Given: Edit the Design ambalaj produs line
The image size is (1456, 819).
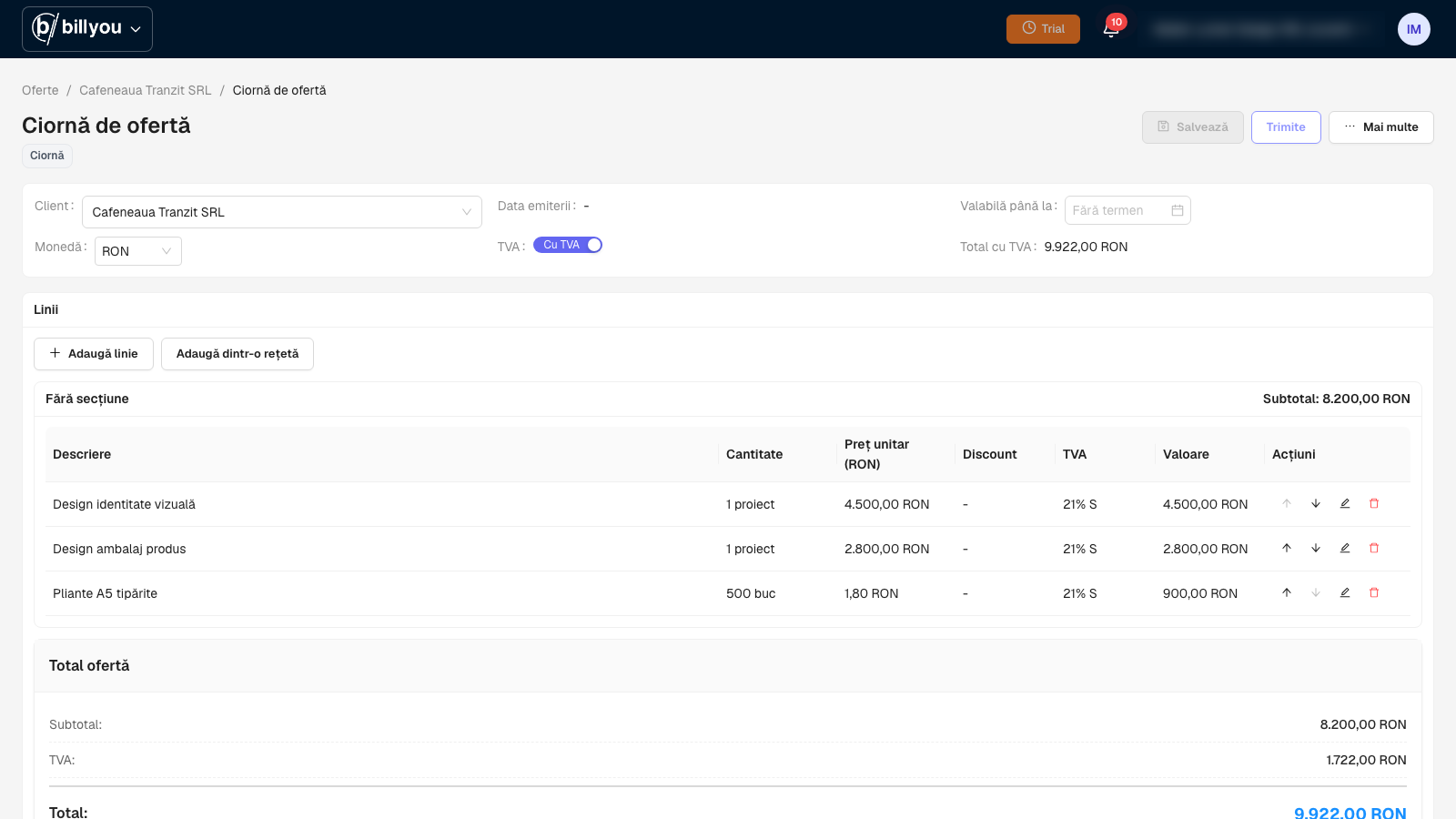Looking at the screenshot, I should click(x=1345, y=548).
